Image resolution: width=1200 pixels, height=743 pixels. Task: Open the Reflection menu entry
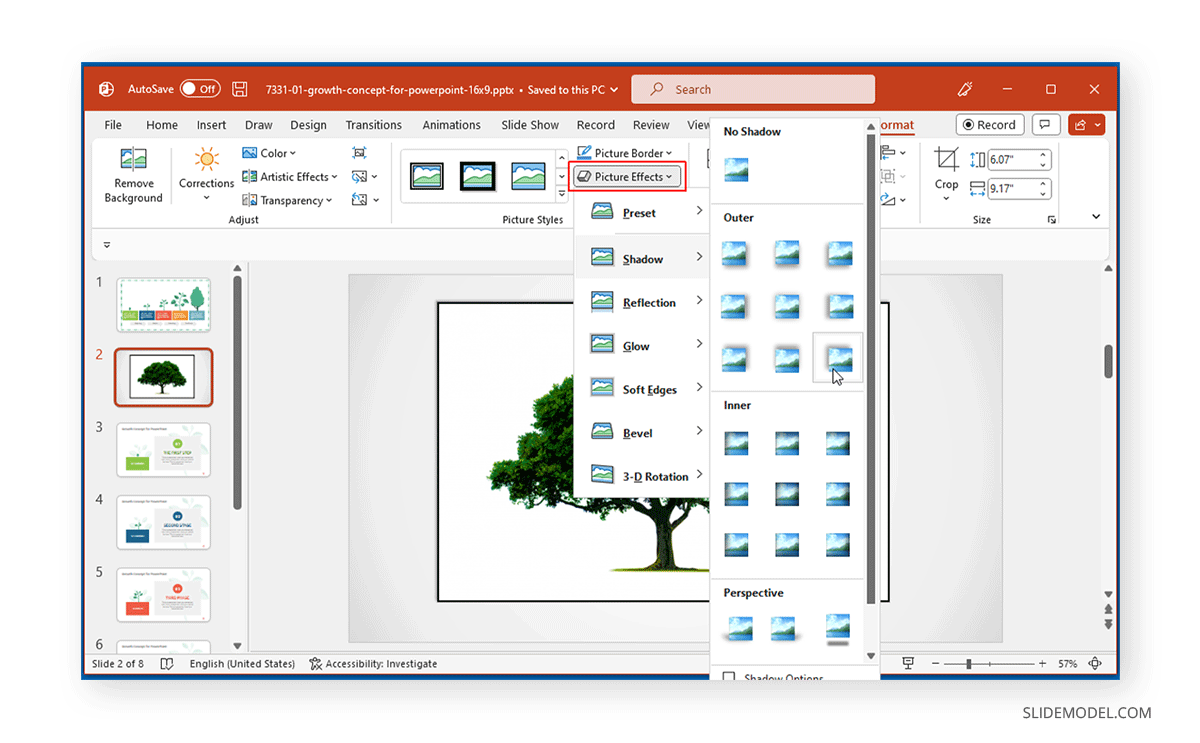coord(650,302)
